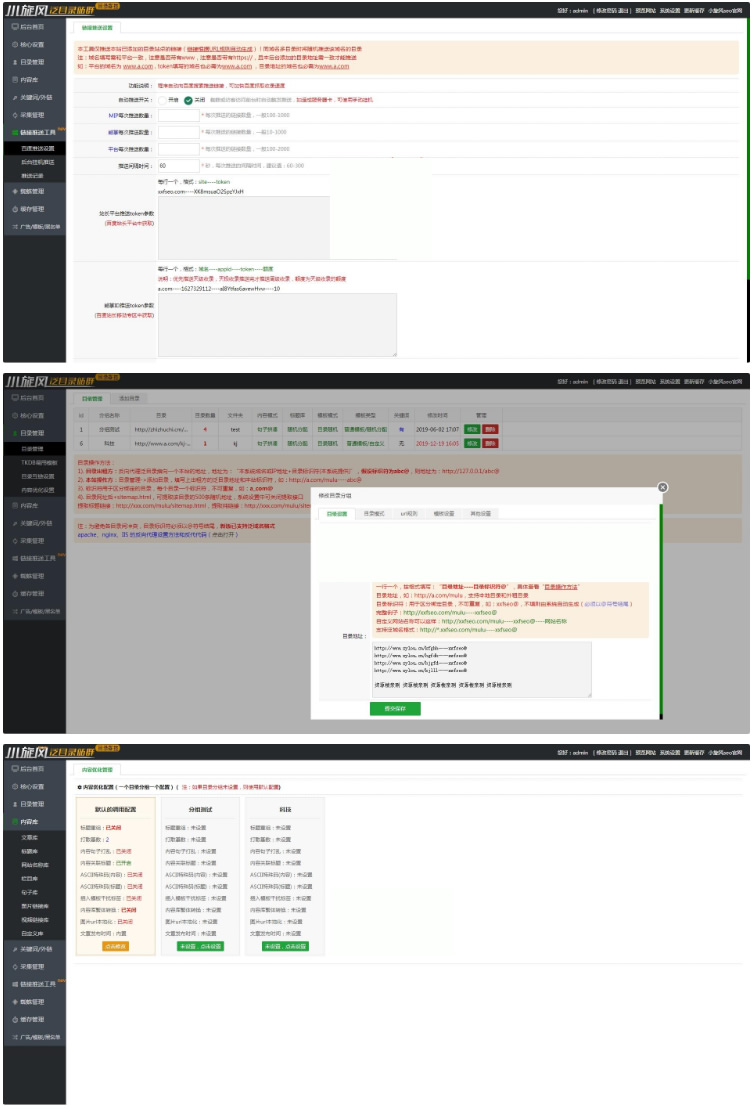Open 文章库 in the sidebar submenu
Screen dimensions: 753x1109
pyautogui.click(x=30, y=837)
